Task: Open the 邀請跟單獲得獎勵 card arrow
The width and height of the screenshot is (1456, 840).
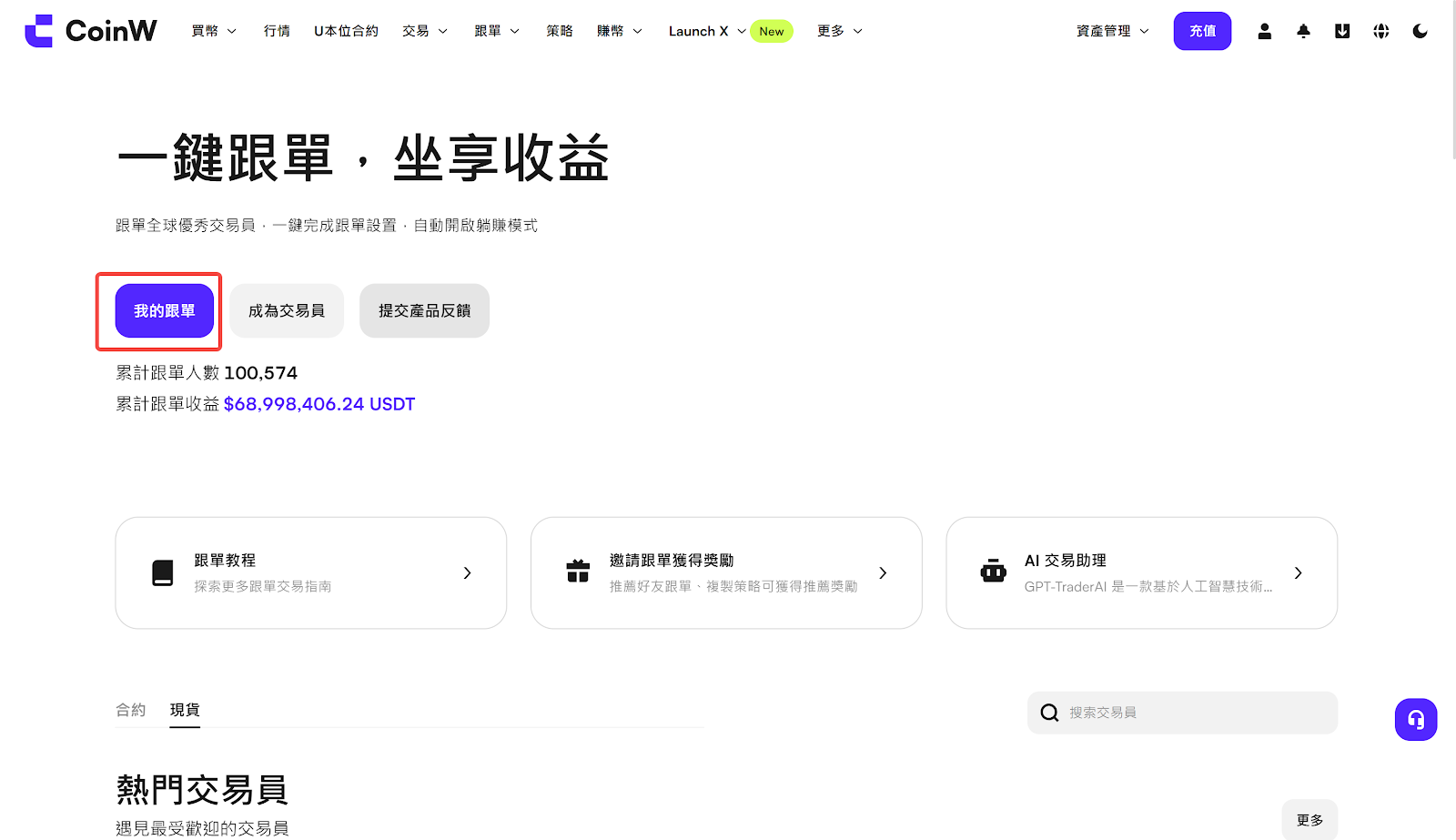Action: click(882, 572)
